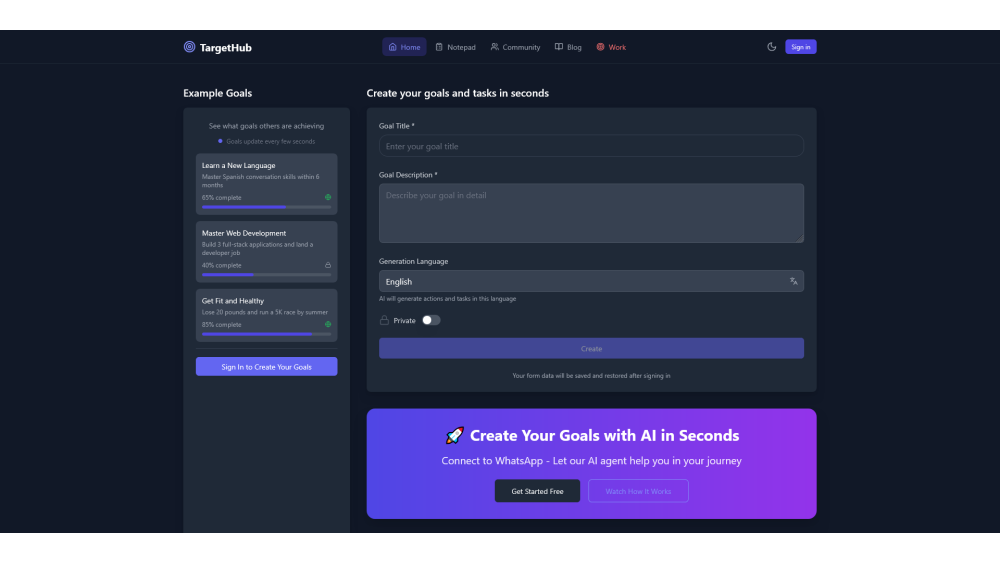Open the Learn a New Language card

tap(267, 184)
